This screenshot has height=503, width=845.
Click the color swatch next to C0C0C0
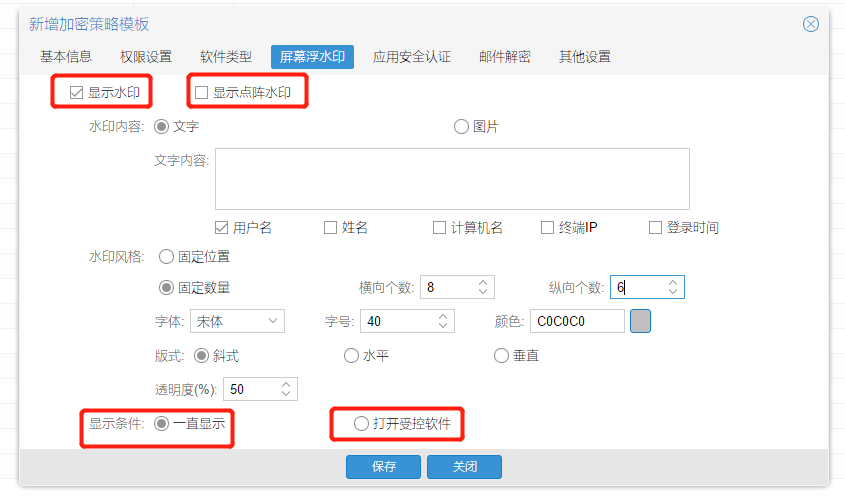click(640, 321)
